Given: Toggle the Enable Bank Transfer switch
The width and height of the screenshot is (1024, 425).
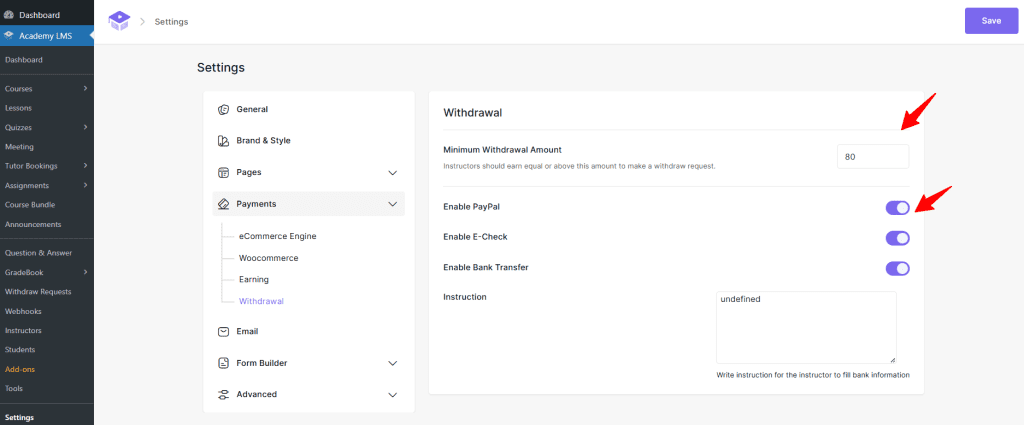Looking at the screenshot, I should point(897,268).
